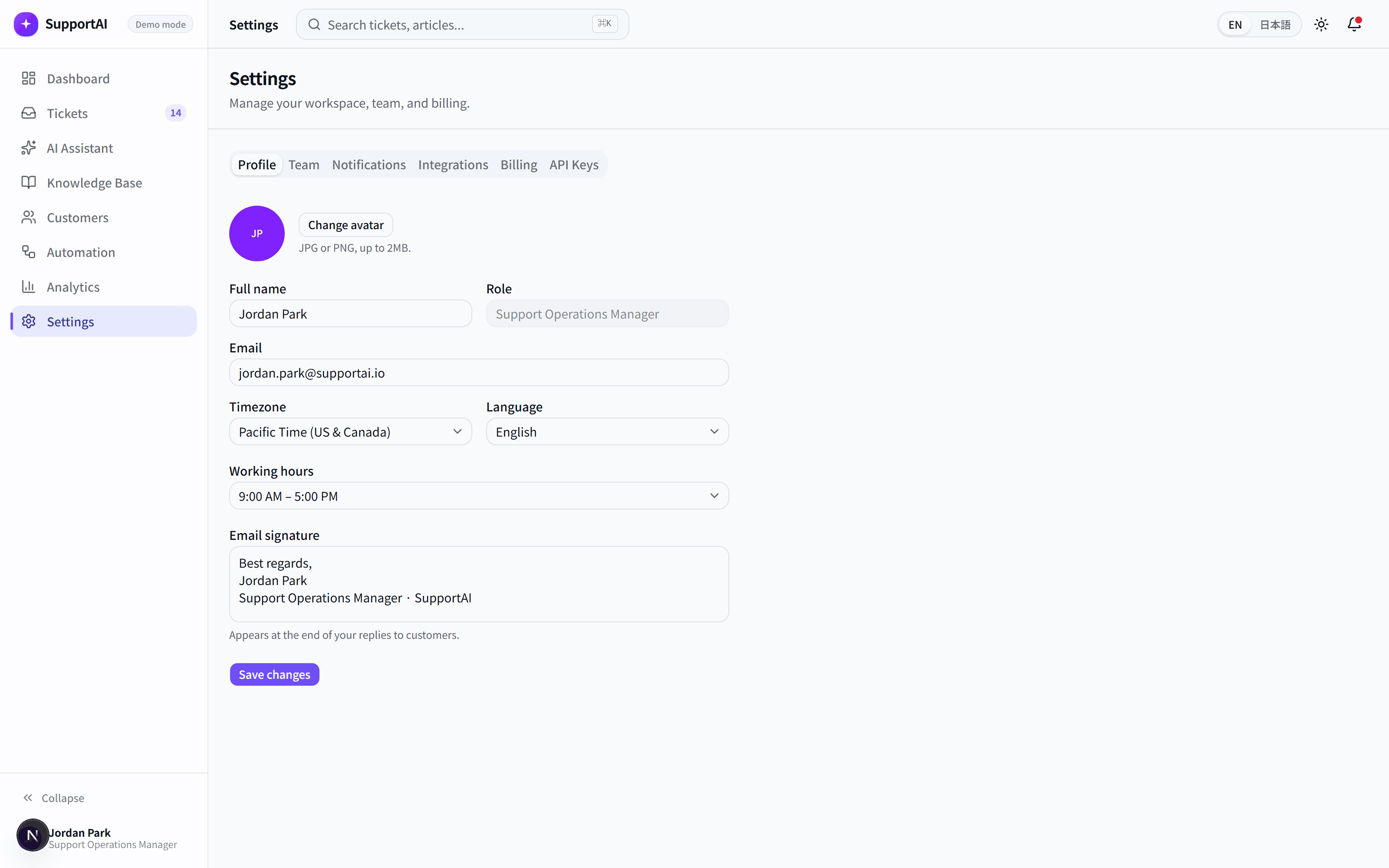Image resolution: width=1389 pixels, height=868 pixels.
Task: Click the Change avatar button
Action: click(346, 225)
